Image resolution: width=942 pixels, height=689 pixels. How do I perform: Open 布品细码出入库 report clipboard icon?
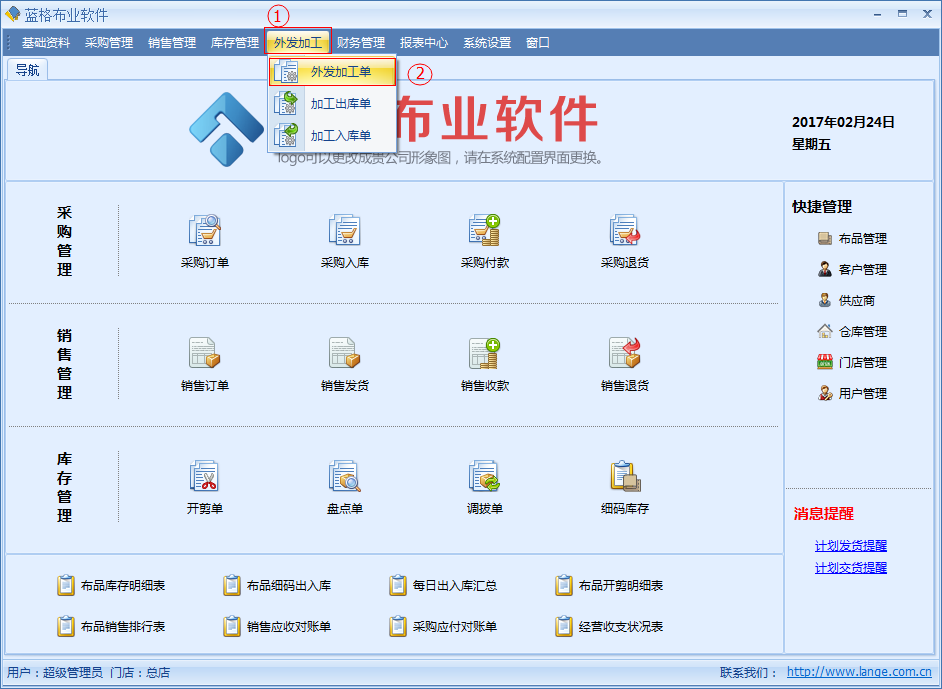[x=231, y=585]
